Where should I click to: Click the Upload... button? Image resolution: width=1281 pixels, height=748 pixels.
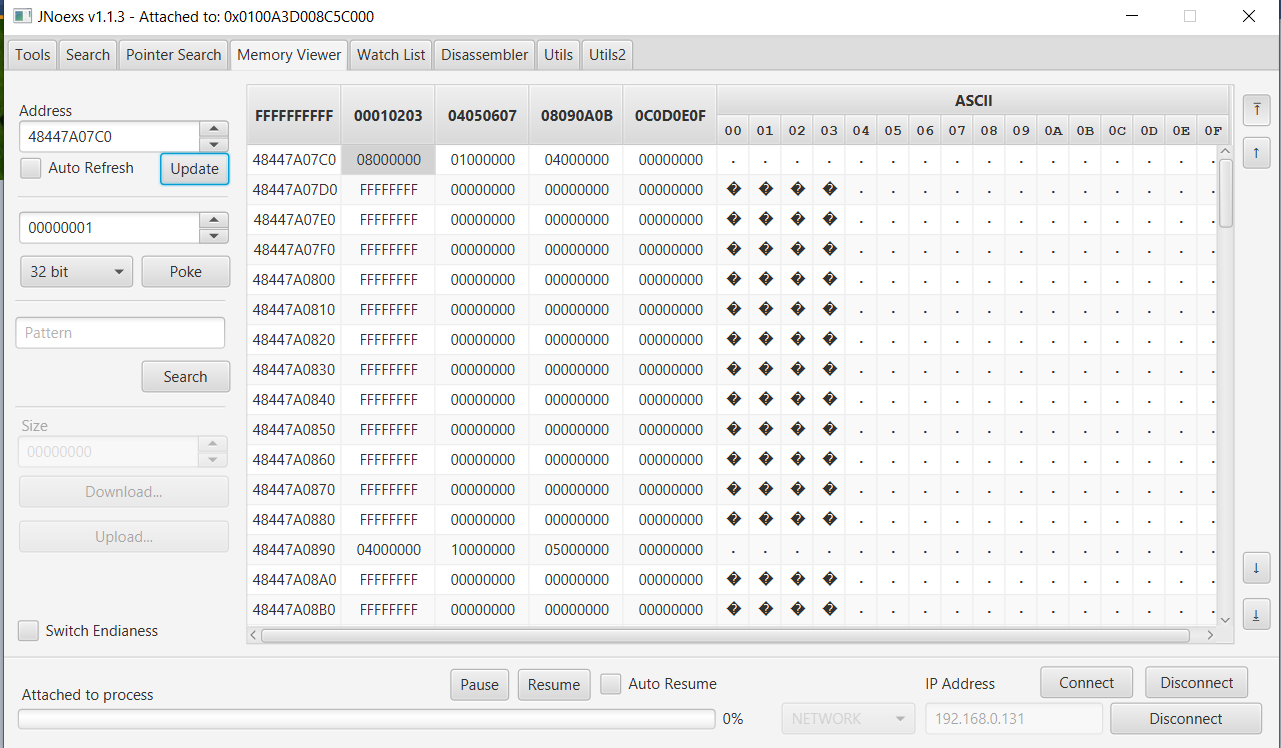coord(124,537)
